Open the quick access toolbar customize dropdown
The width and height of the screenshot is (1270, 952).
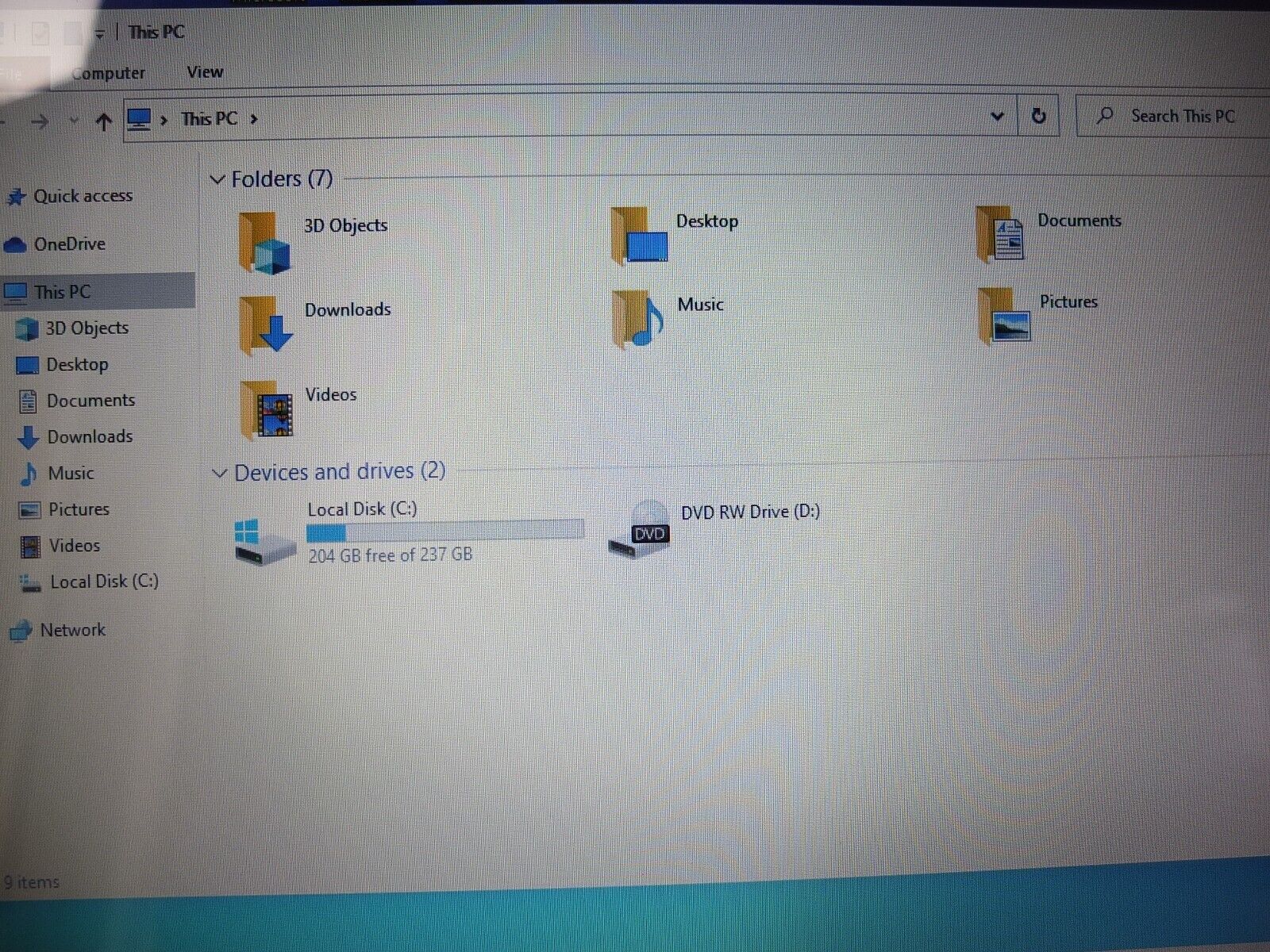(100, 34)
